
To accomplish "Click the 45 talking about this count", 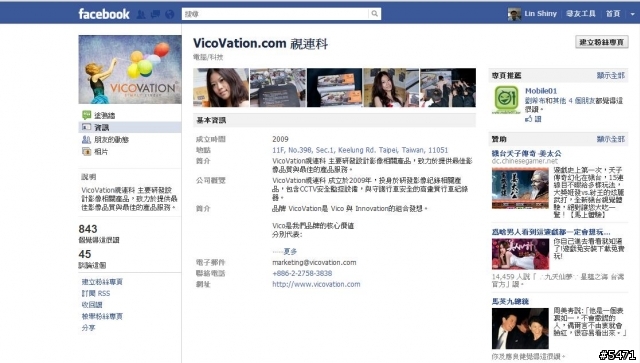I will pyautogui.click(x=84, y=254).
